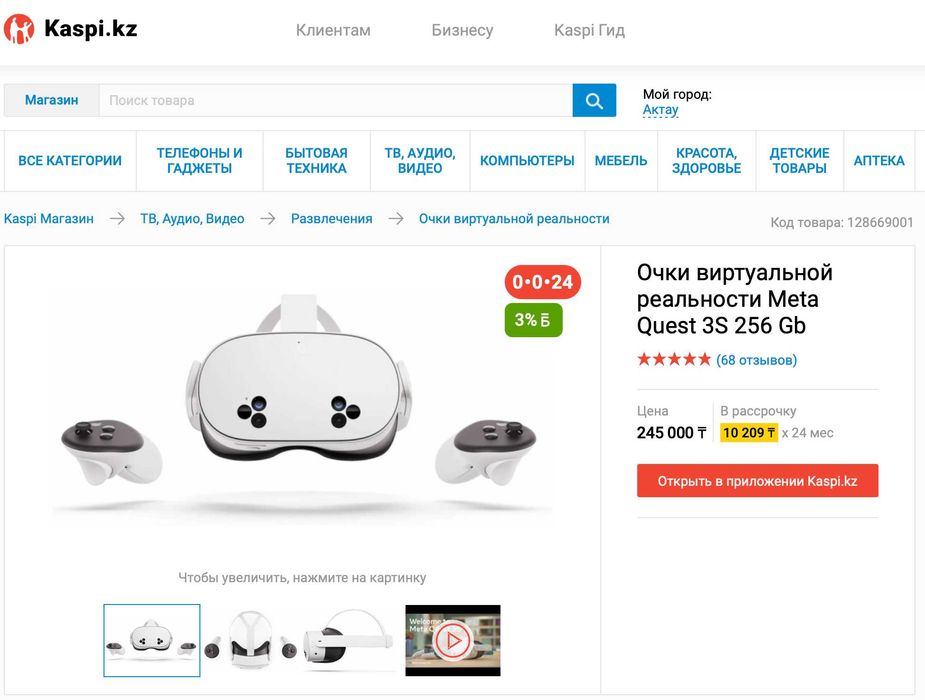Open the 68 отзывов reviews link
The height and width of the screenshot is (700, 925).
tap(756, 360)
